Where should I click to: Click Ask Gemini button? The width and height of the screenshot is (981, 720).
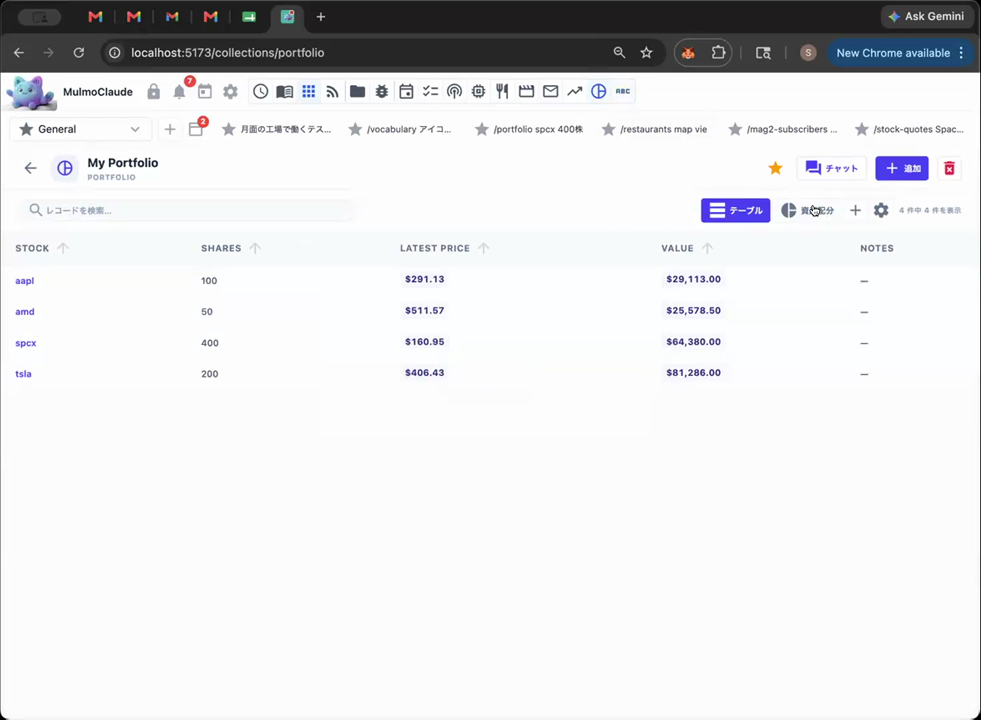[927, 17]
